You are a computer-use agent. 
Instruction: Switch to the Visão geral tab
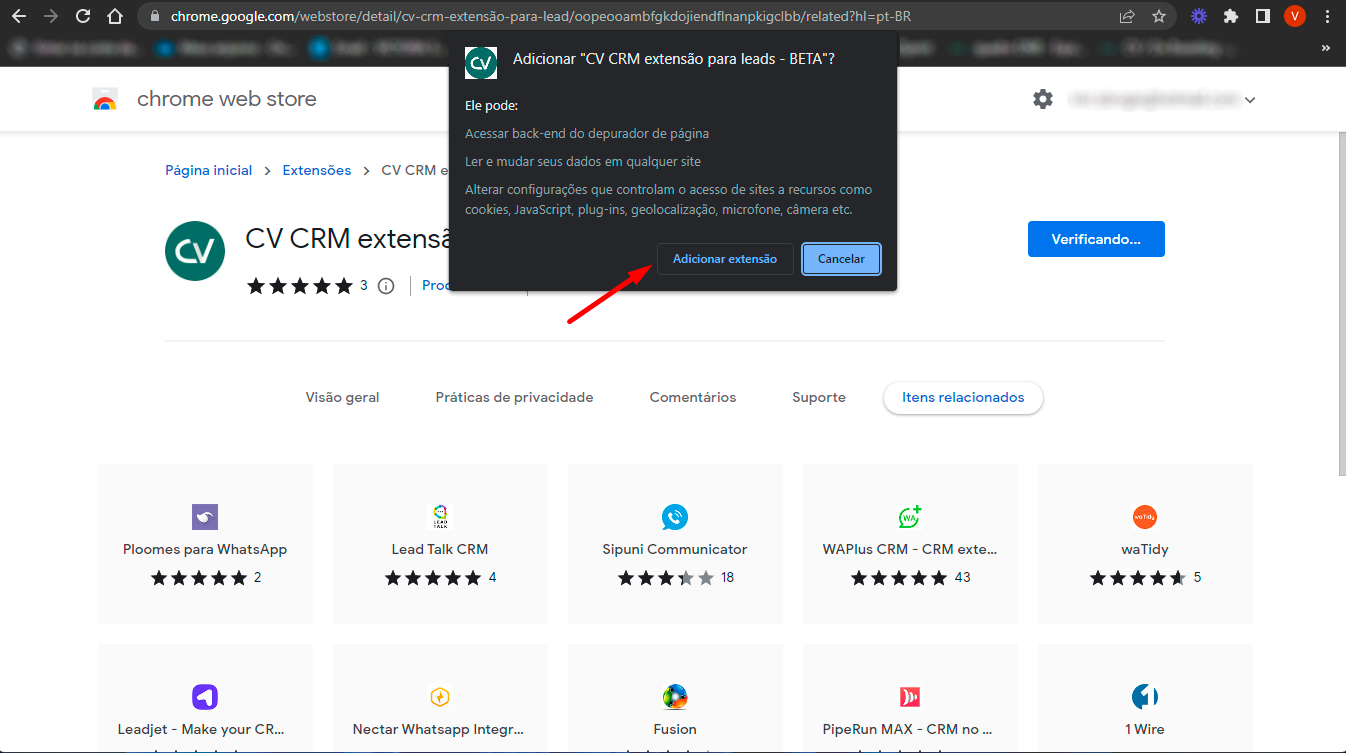click(343, 397)
